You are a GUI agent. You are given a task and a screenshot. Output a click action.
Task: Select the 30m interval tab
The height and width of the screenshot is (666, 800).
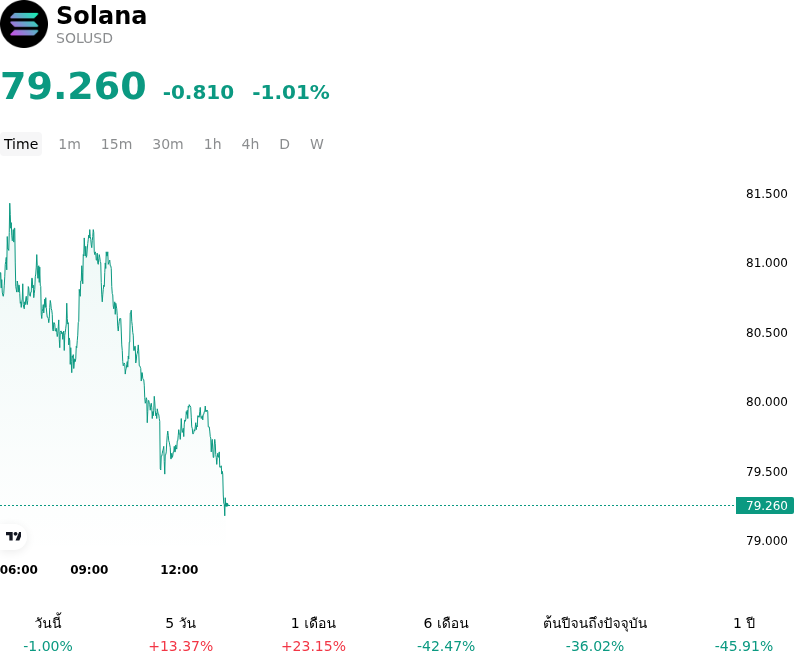coord(168,144)
